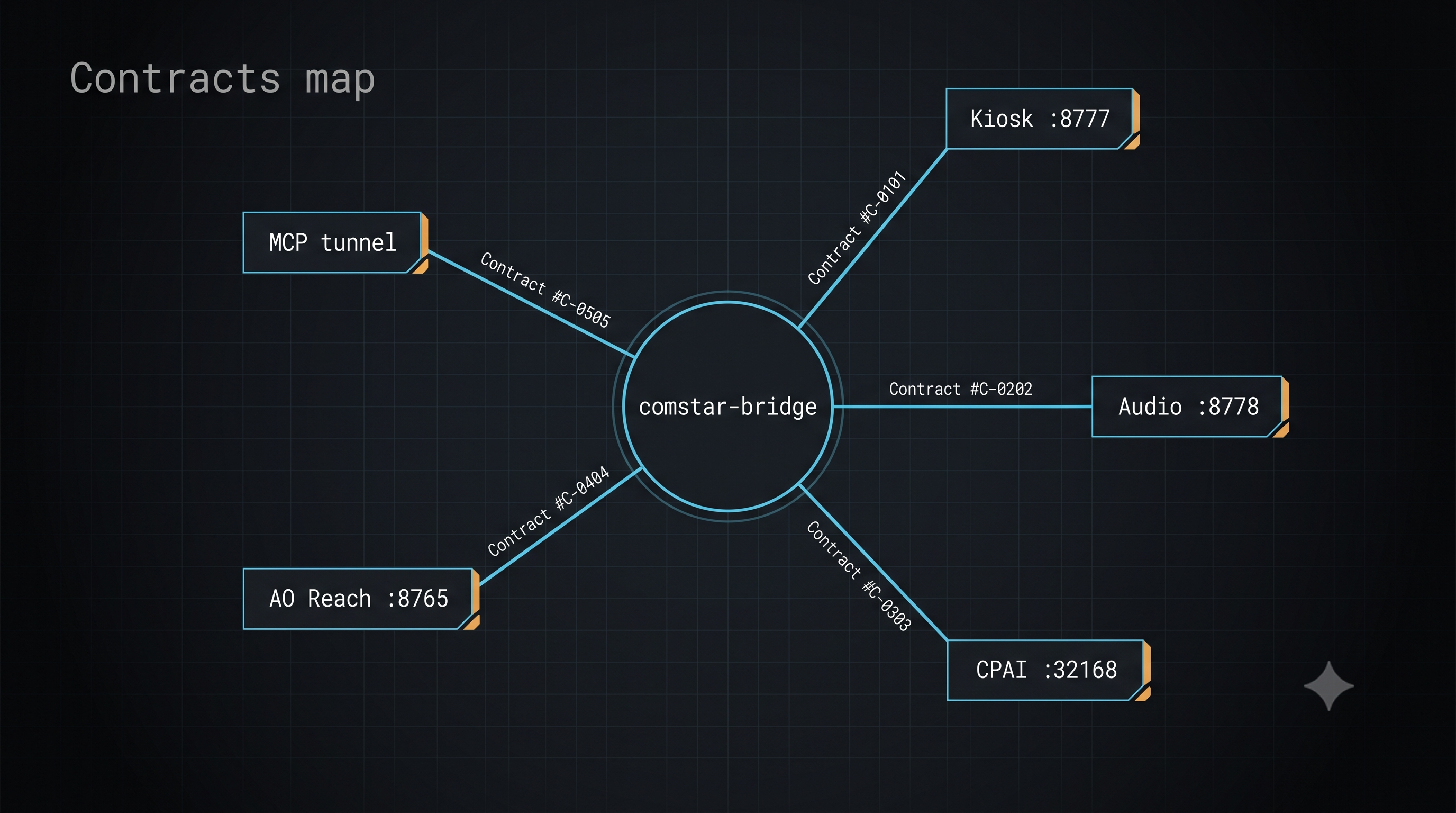Select the Contract #C-0404 edge label
This screenshot has width=1456, height=813.
[x=549, y=511]
